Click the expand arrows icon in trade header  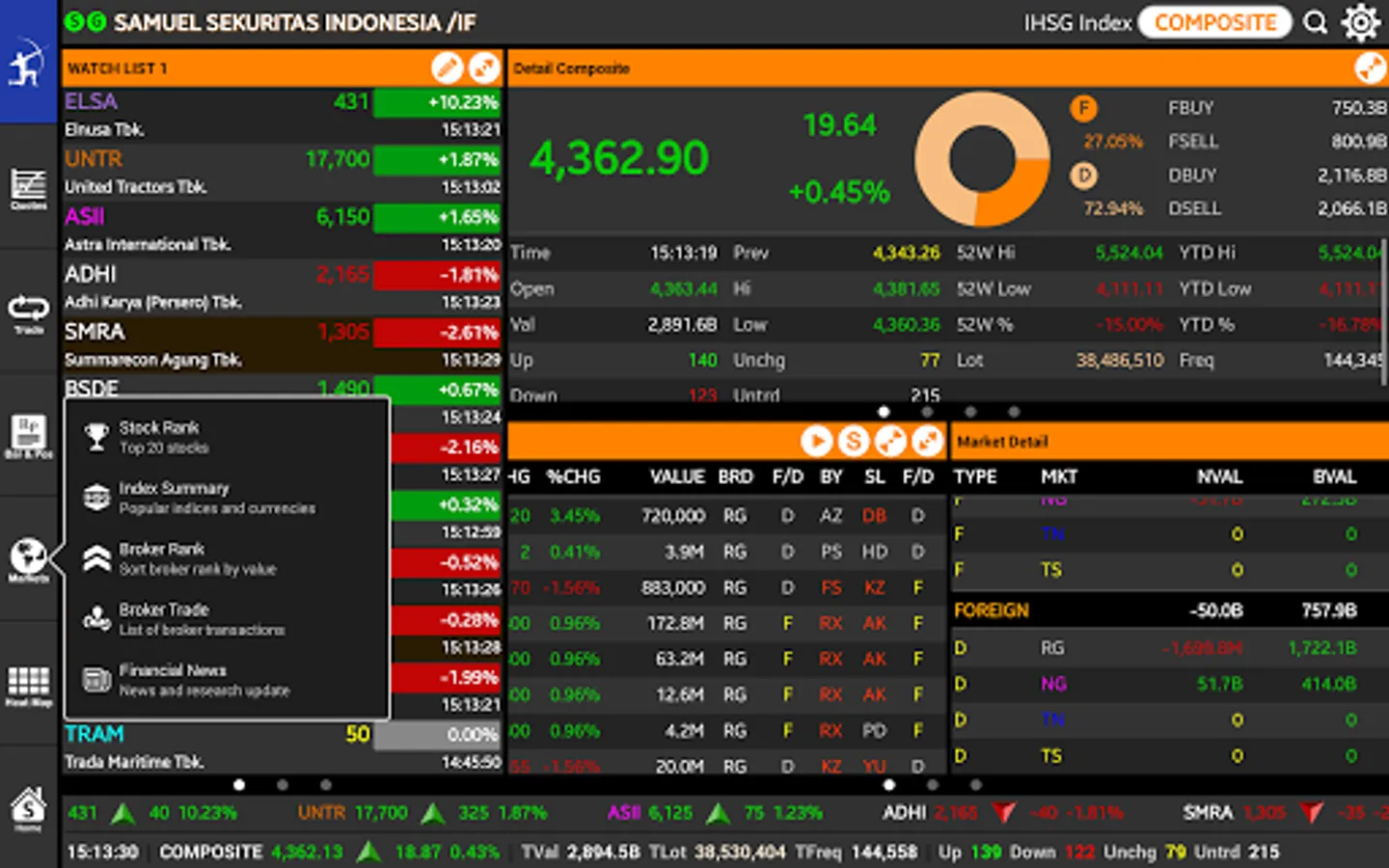[927, 441]
